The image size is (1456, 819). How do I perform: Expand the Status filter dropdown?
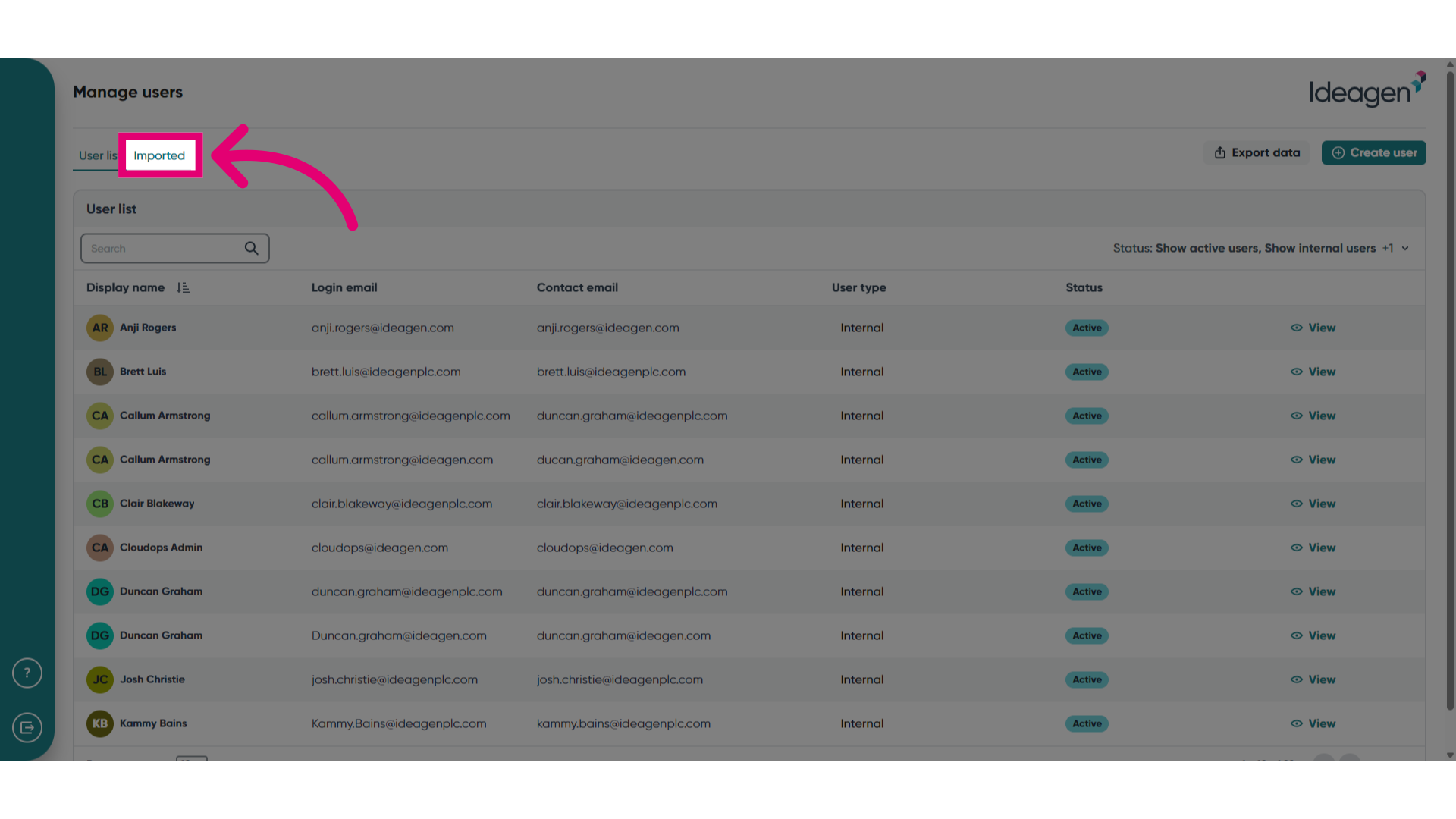(x=1260, y=248)
